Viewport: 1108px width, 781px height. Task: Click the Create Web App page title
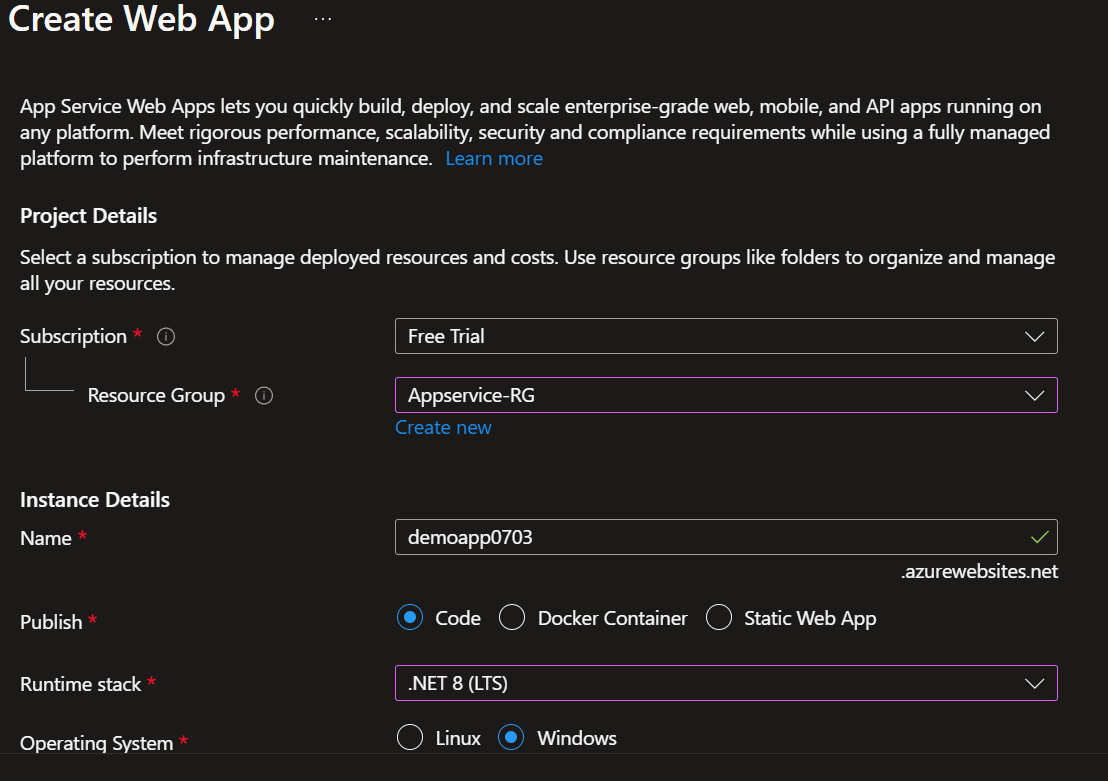click(141, 20)
